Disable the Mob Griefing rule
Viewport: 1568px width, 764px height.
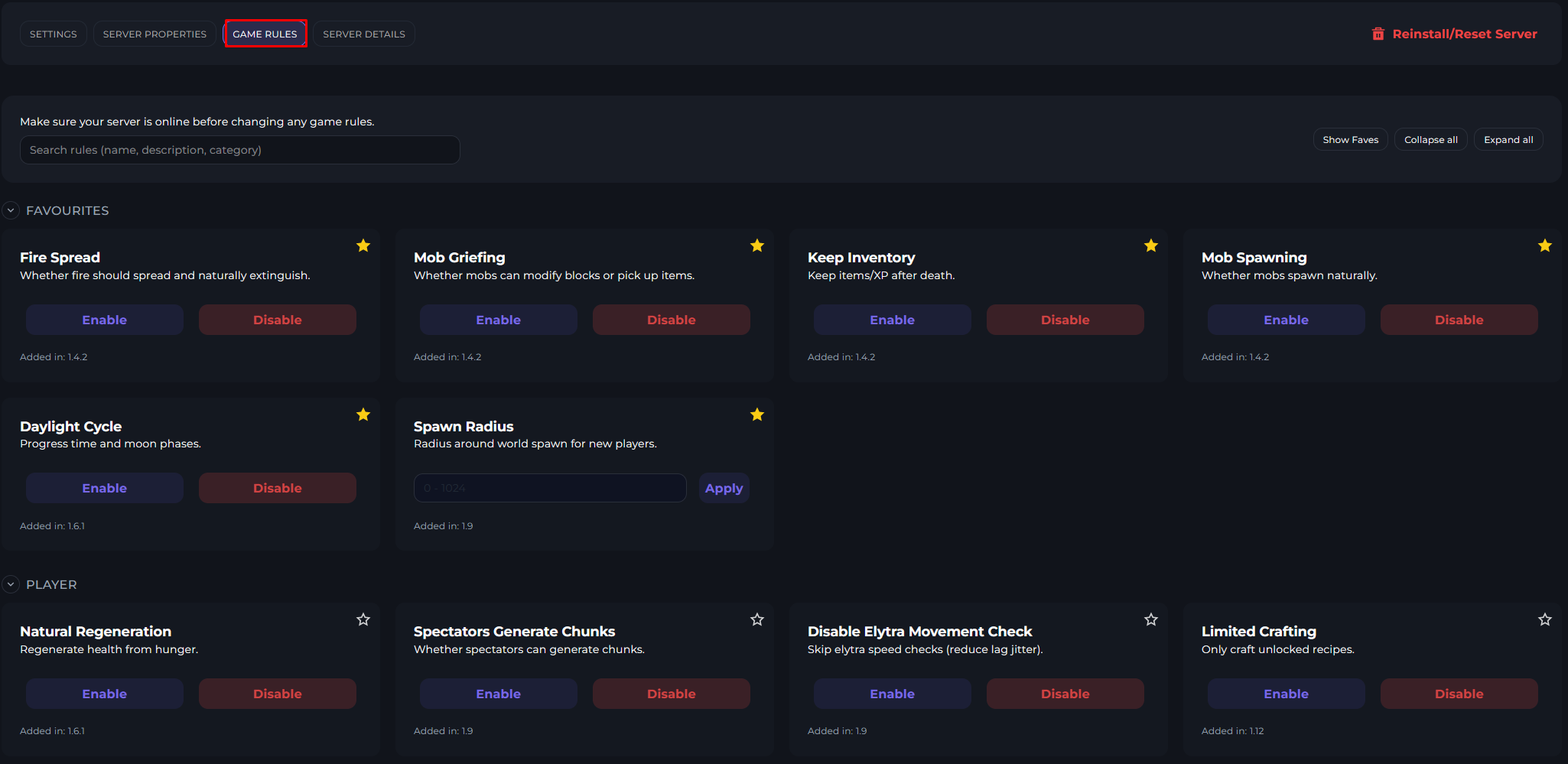coord(671,320)
